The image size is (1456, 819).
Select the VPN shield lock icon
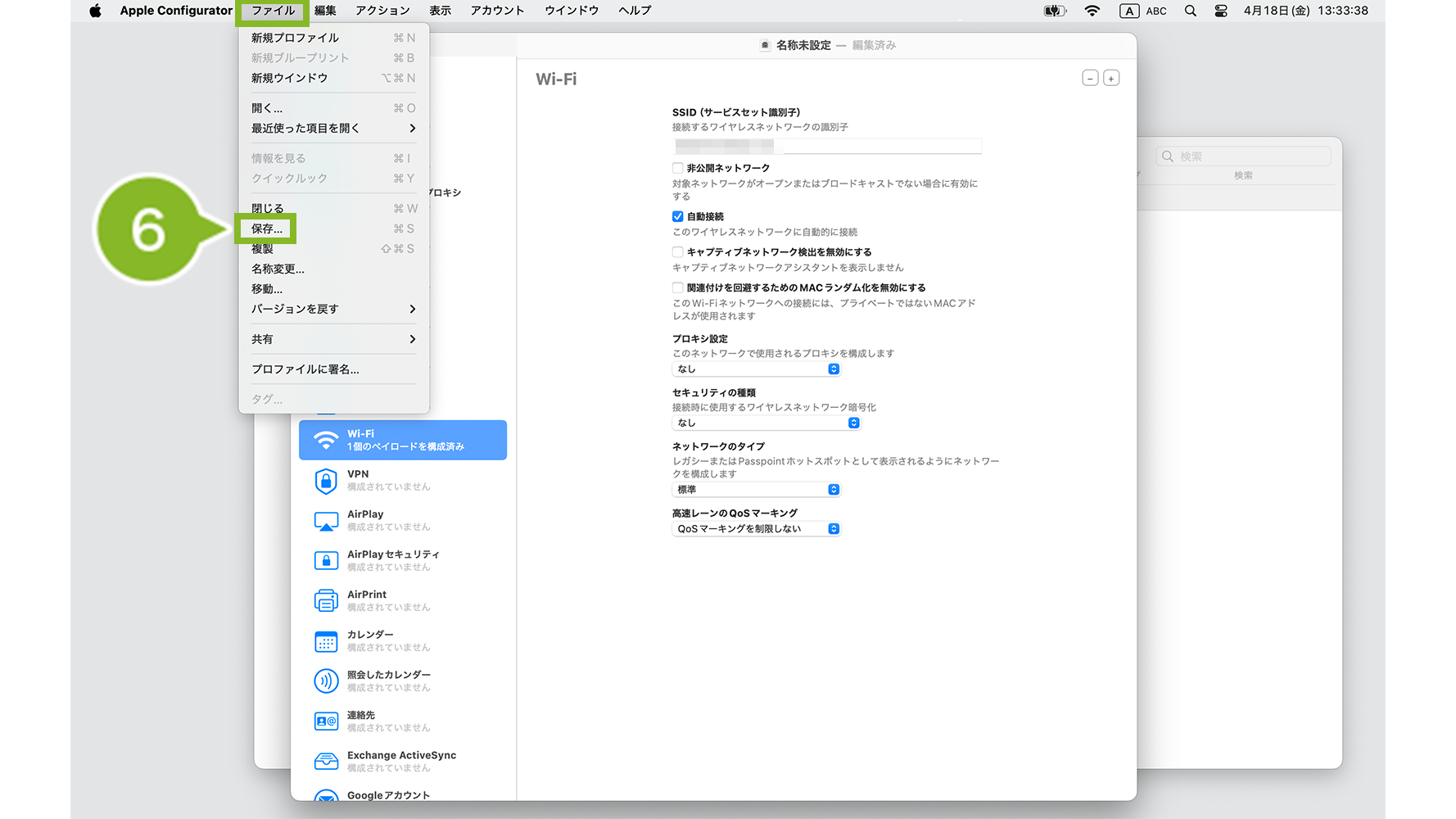(326, 481)
